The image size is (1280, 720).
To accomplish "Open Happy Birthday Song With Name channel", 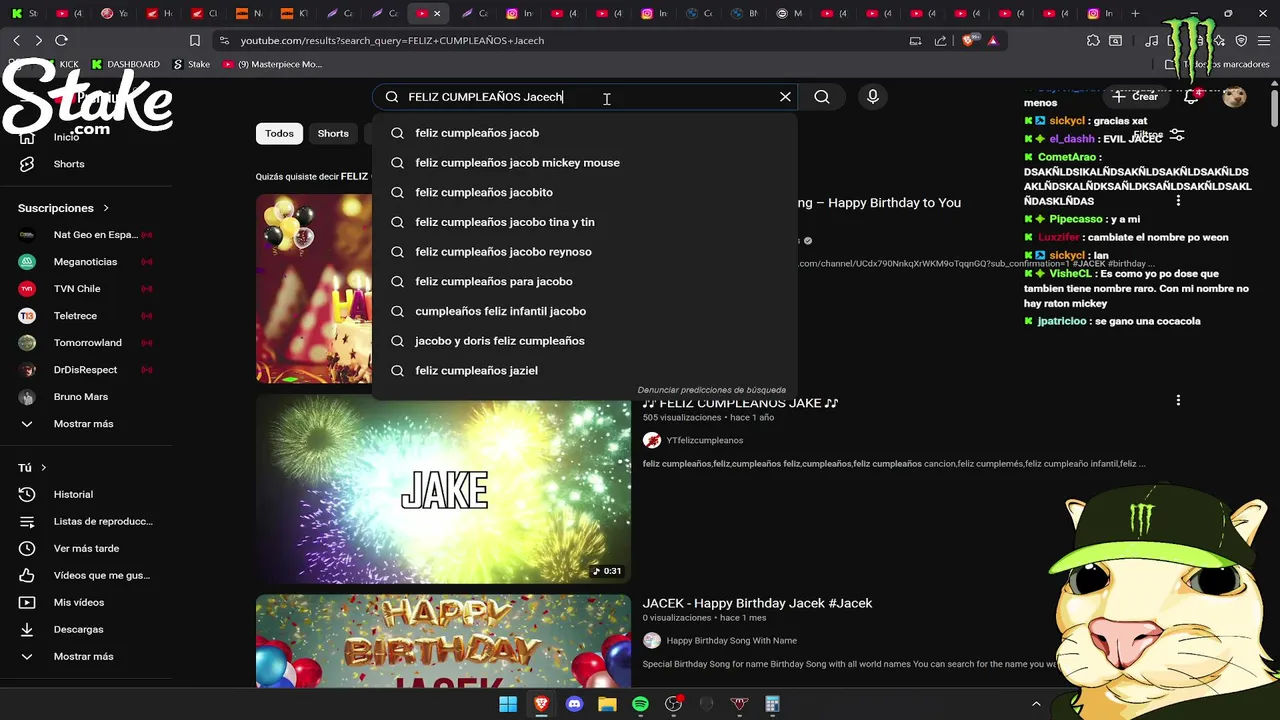I will point(732,640).
